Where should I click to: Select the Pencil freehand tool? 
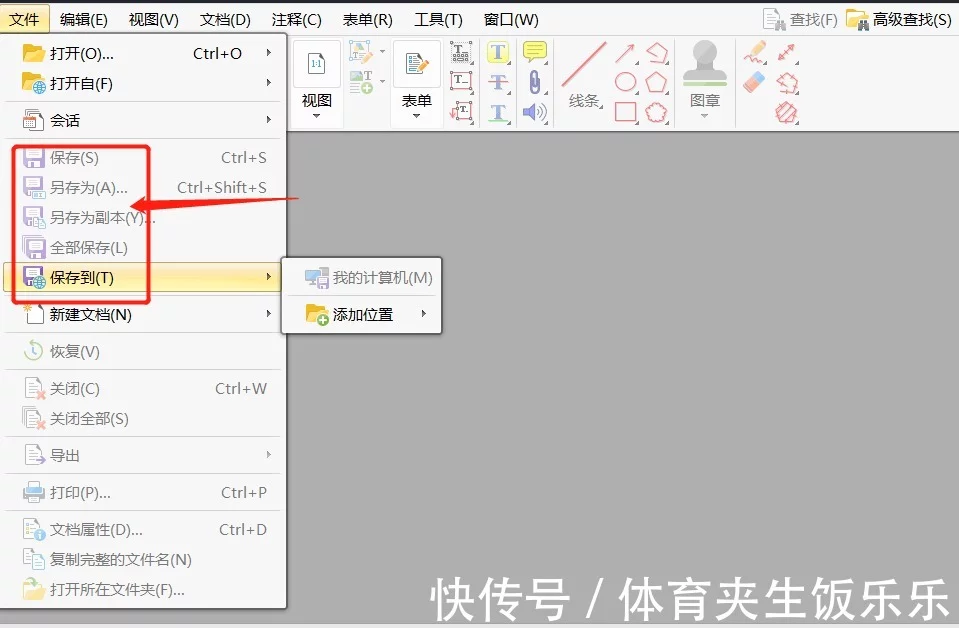point(755,53)
